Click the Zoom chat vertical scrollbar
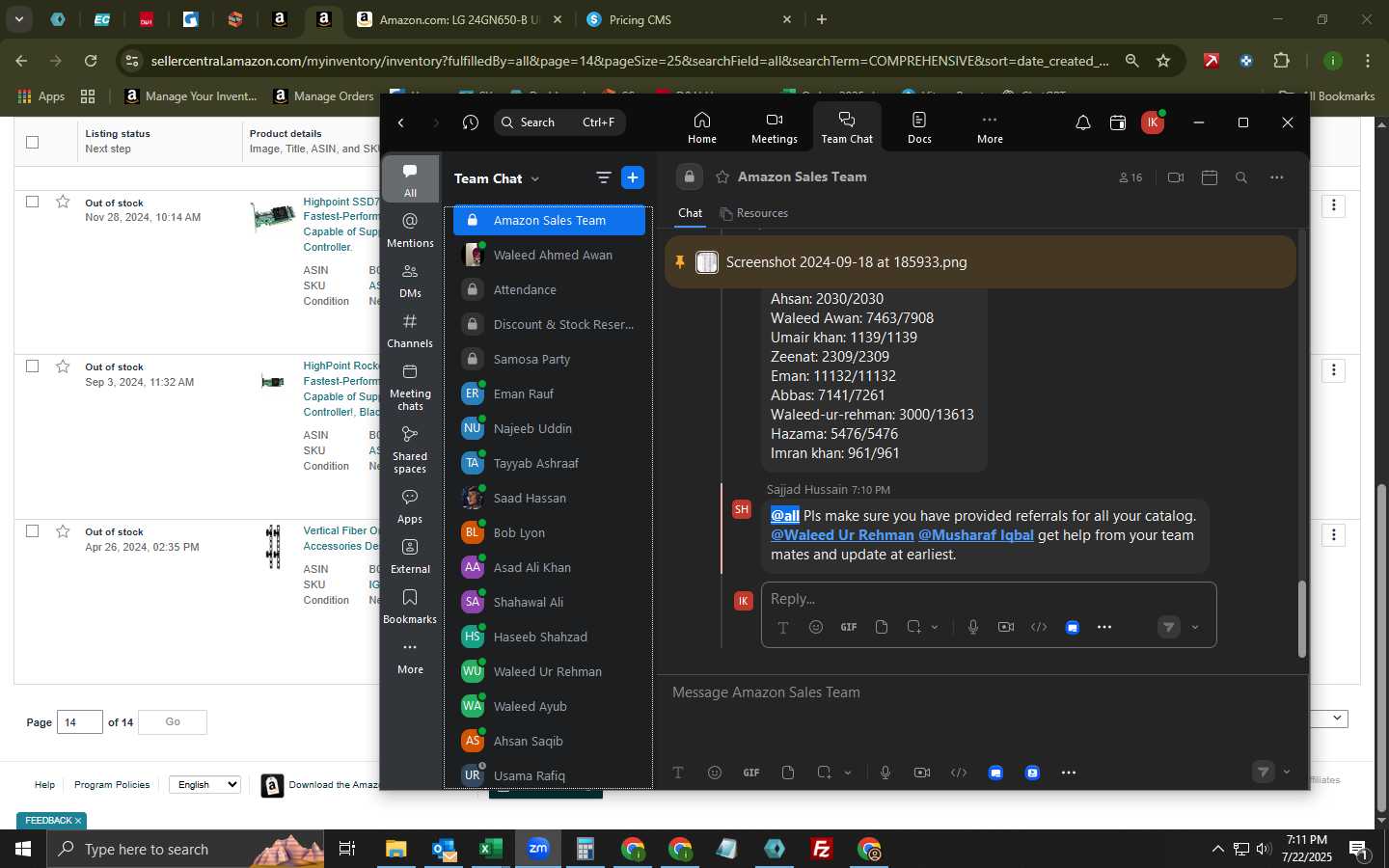Viewport: 1389px width, 868px height. click(x=1301, y=619)
